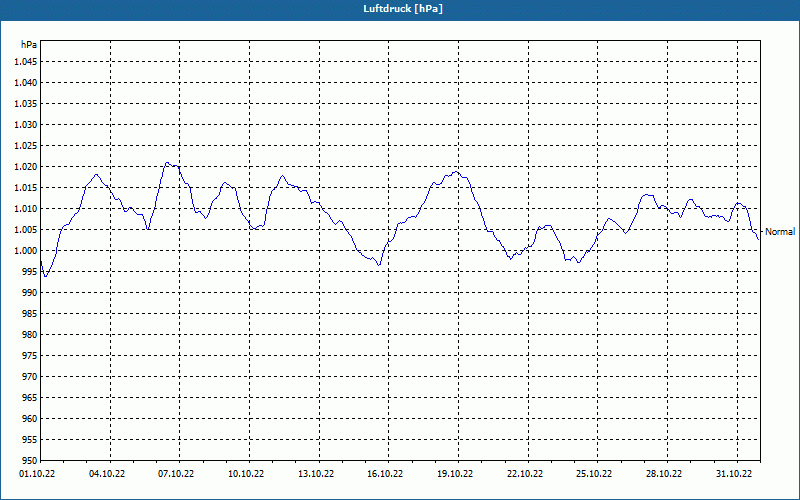Click the 07.10.22 date label
This screenshot has width=800, height=500.
tap(176, 474)
